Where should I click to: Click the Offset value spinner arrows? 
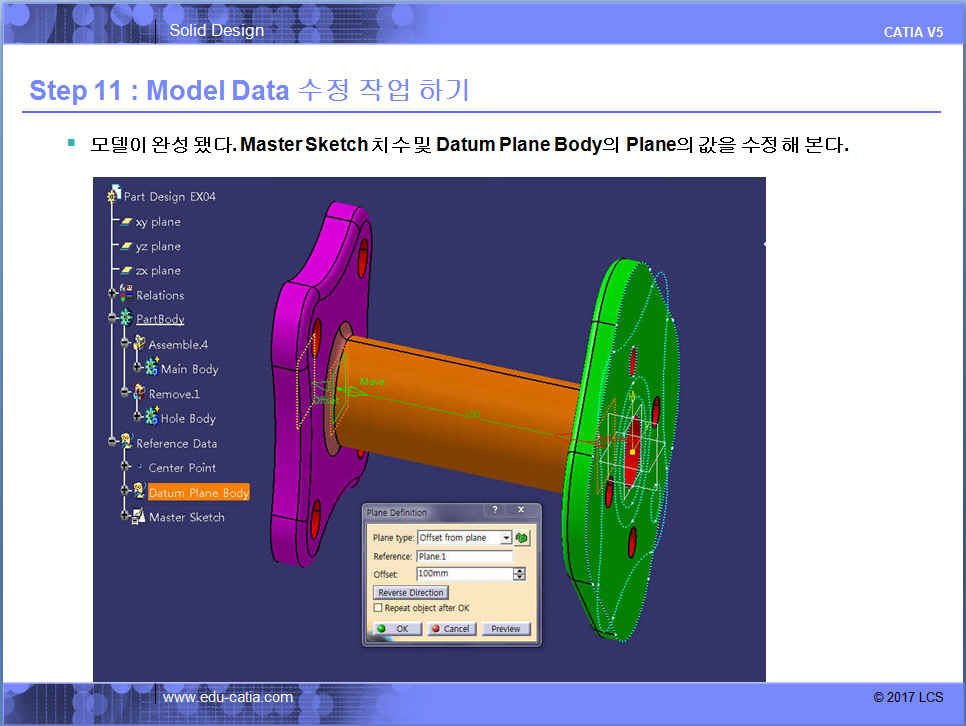point(519,574)
